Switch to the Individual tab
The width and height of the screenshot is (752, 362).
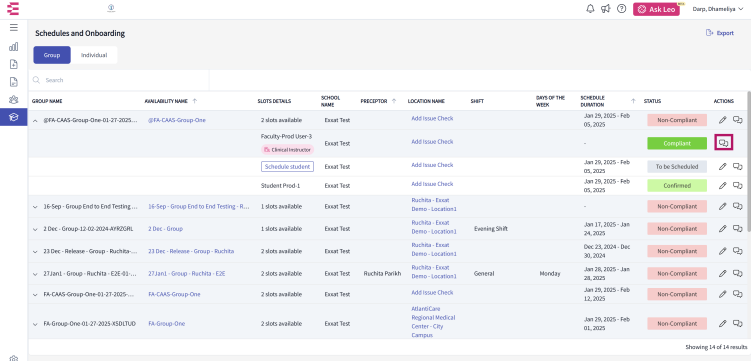[94, 55]
